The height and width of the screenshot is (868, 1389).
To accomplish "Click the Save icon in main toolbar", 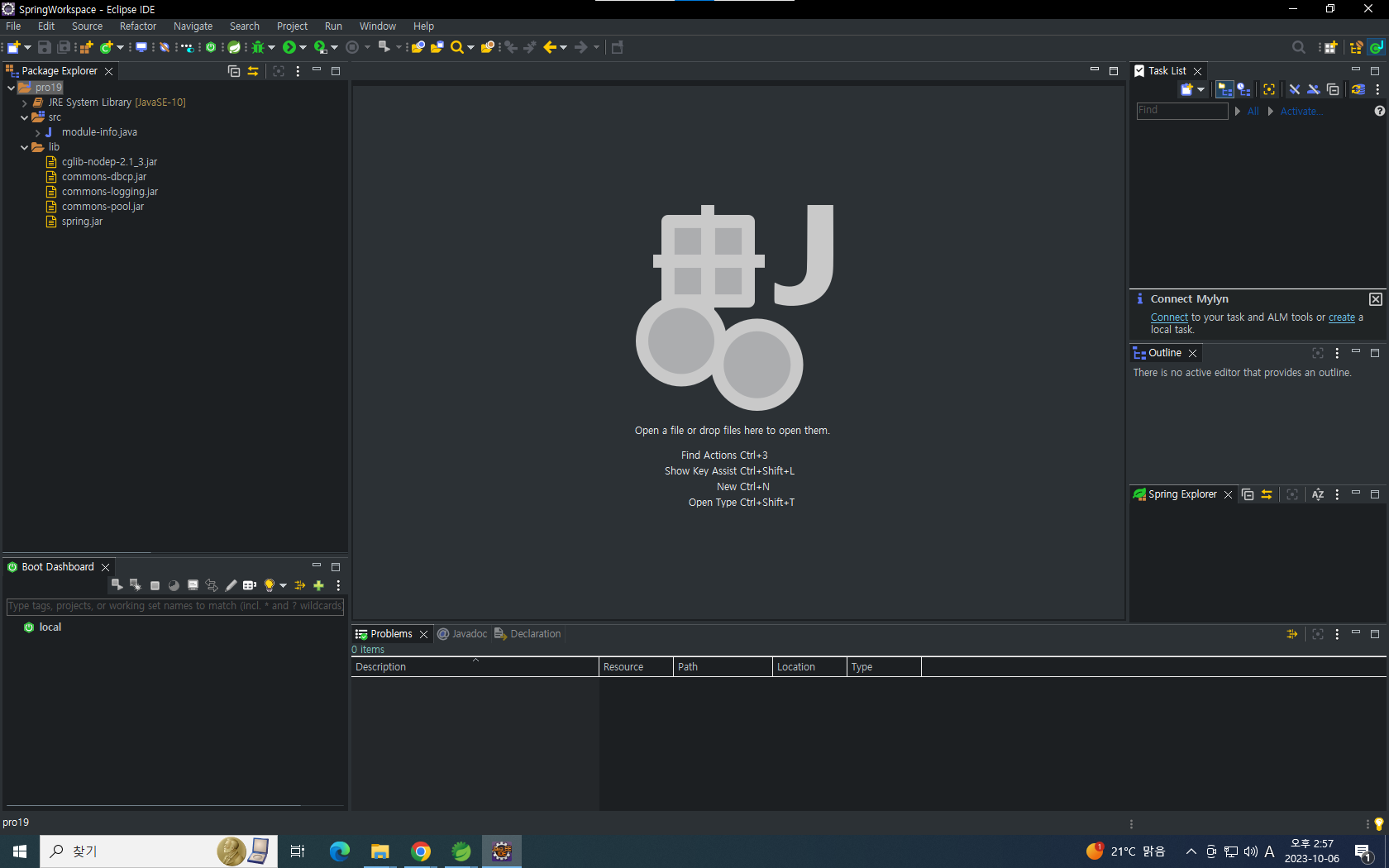I will coord(45,47).
